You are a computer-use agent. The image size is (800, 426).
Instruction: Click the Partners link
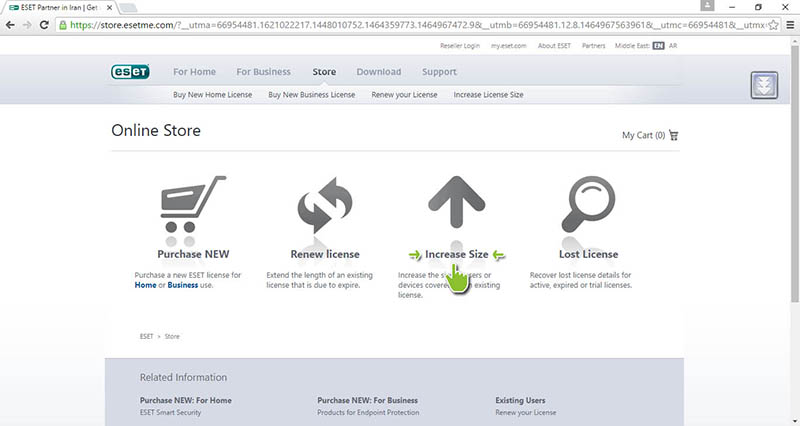point(593,45)
